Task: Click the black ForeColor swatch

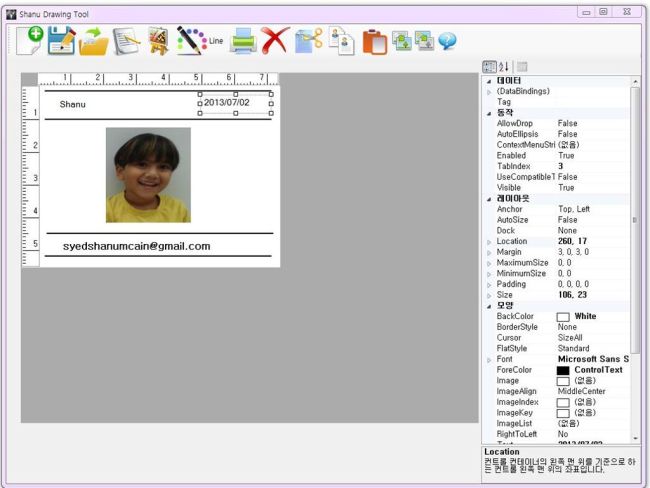Action: (563, 370)
